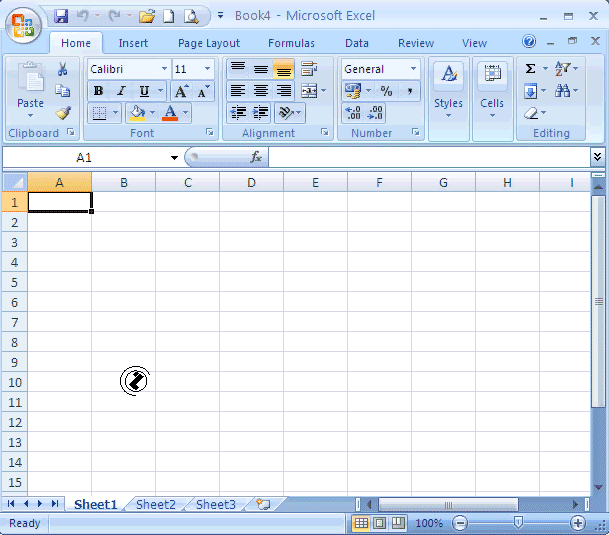Switch to the Formulas ribbon tab
Viewport: 609px width, 535px height.
[291, 43]
